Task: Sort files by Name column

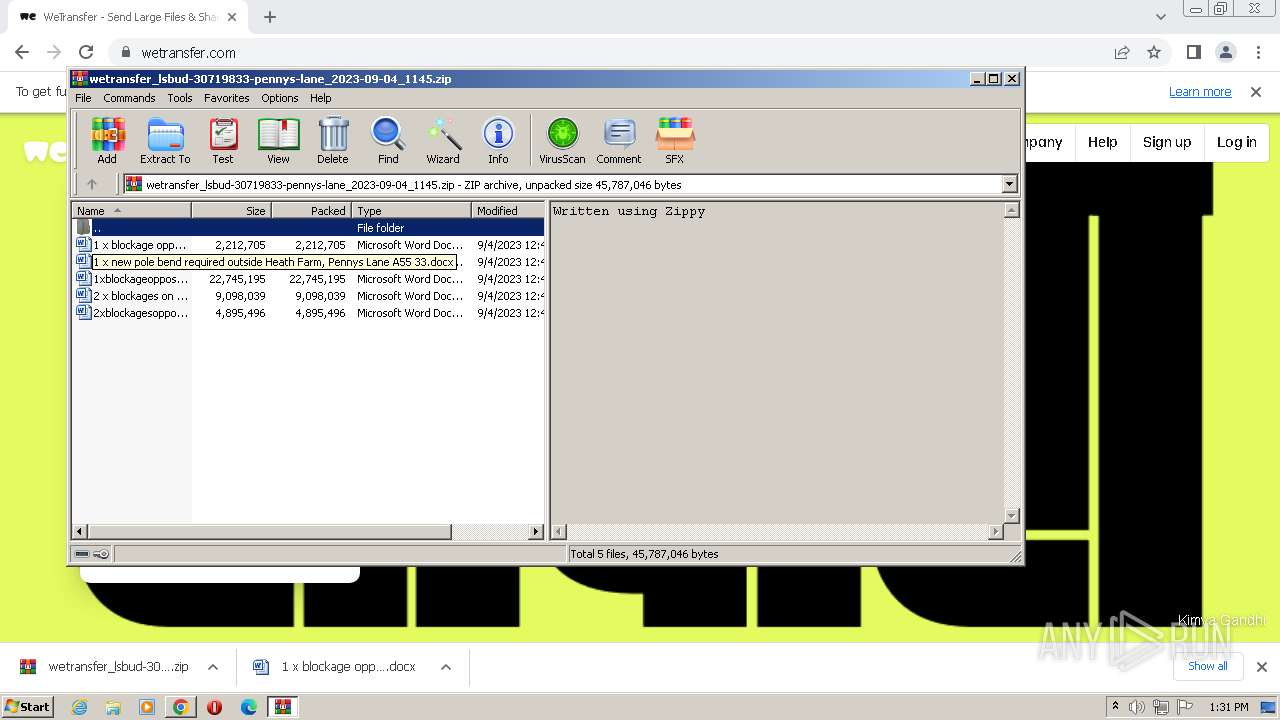Action: (131, 211)
